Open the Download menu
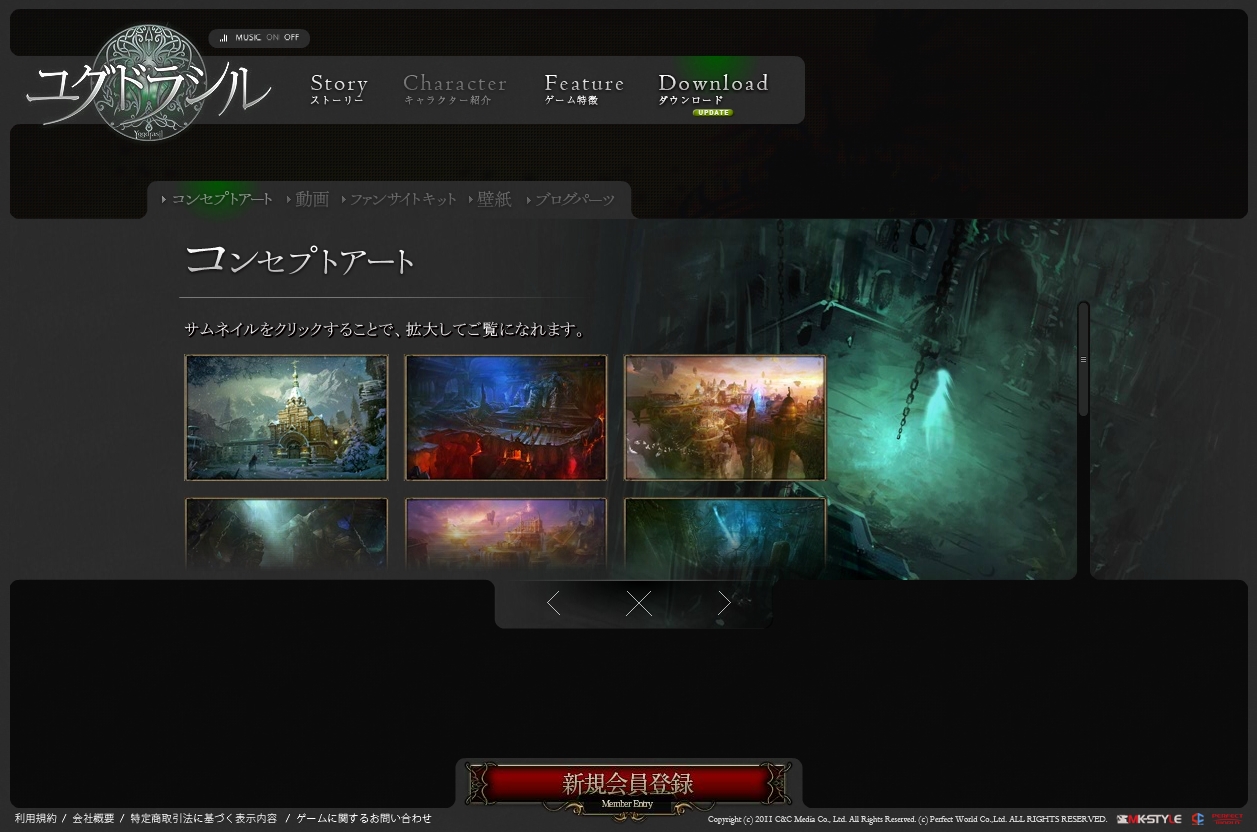1257x832 pixels. [713, 89]
